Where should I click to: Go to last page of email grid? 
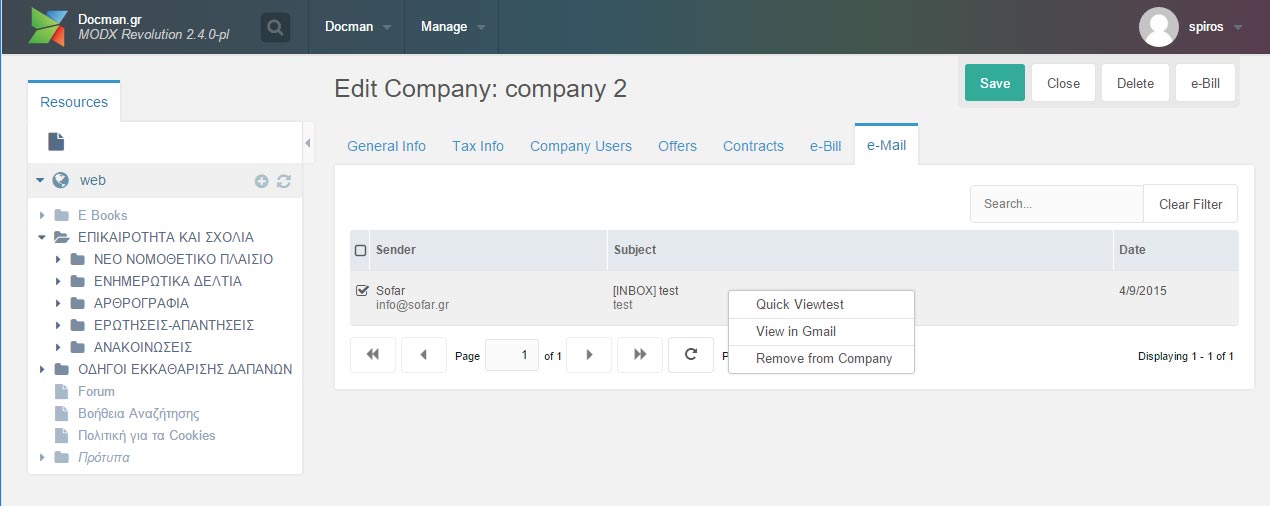(x=640, y=355)
